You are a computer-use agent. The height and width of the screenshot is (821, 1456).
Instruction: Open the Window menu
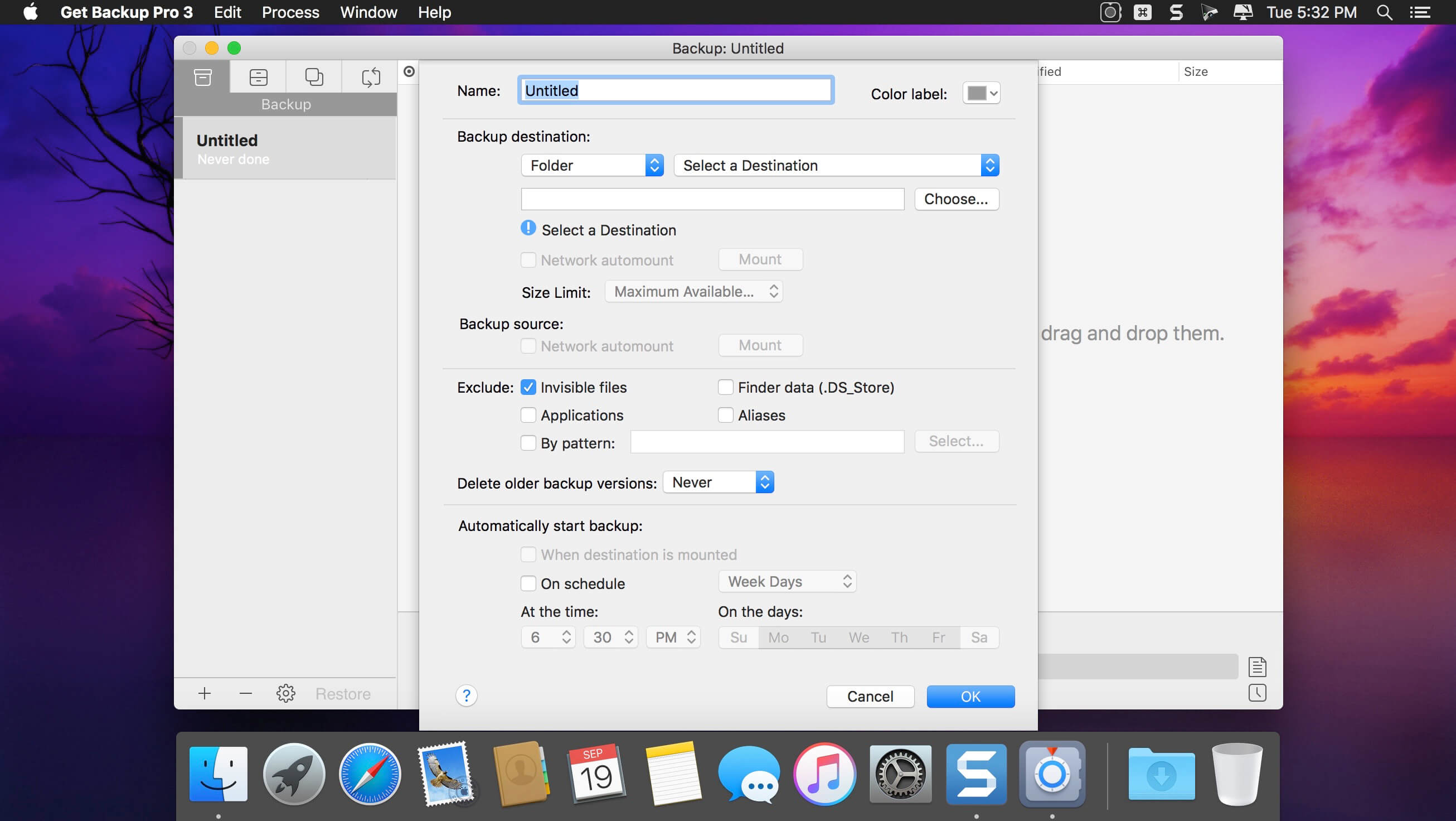point(368,12)
